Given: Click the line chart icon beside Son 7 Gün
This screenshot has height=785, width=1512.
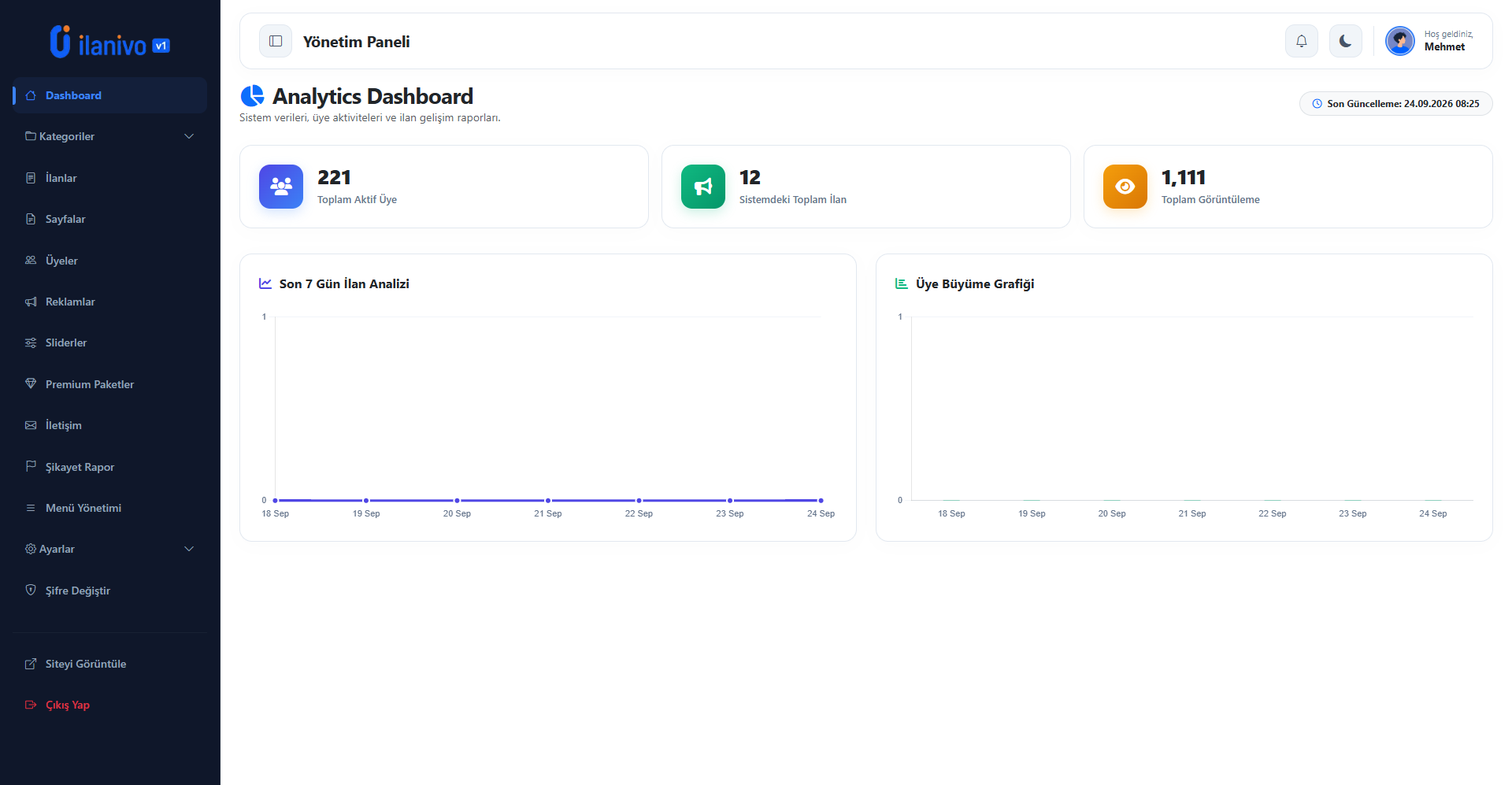Looking at the screenshot, I should click(265, 283).
